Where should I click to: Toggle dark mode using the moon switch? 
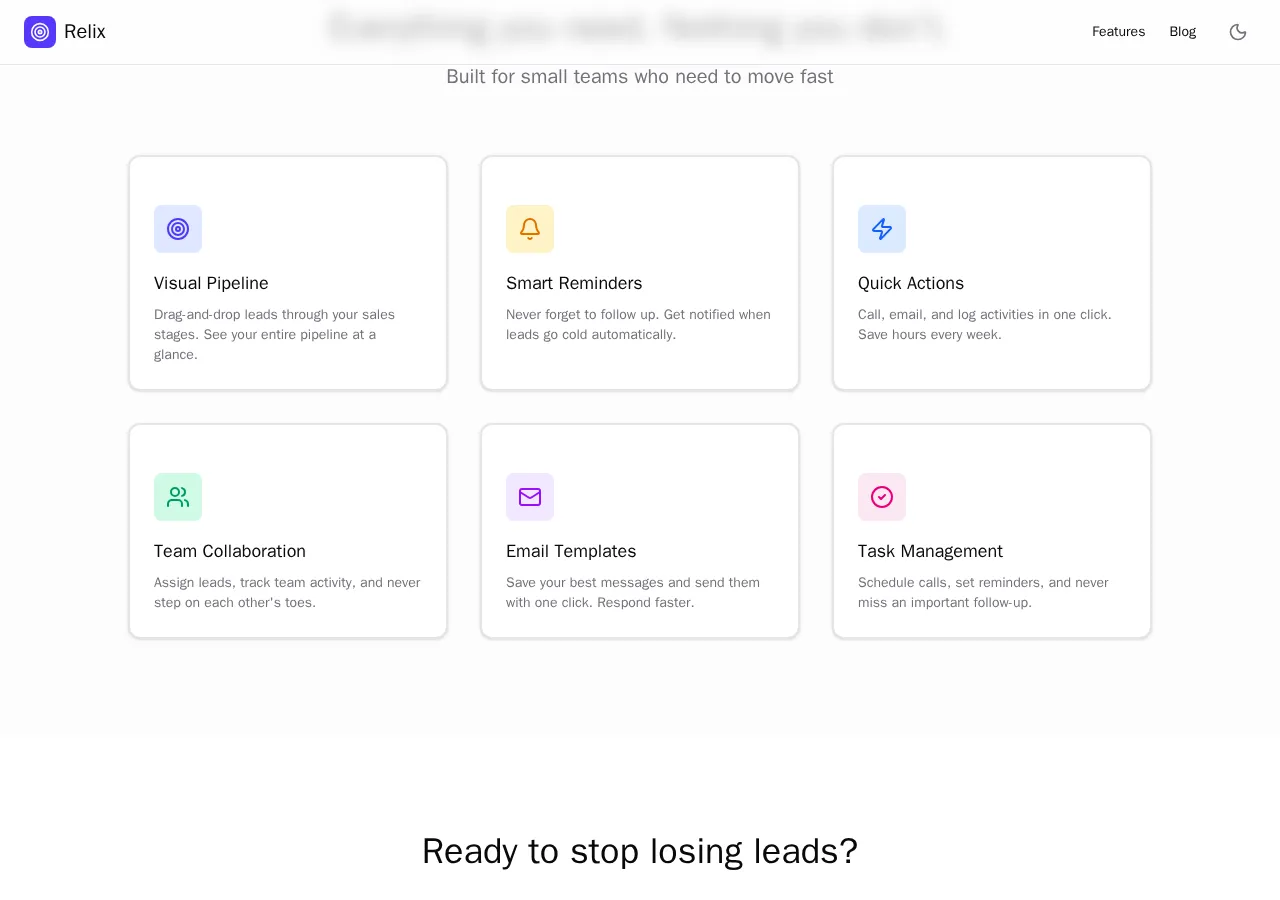1238,32
